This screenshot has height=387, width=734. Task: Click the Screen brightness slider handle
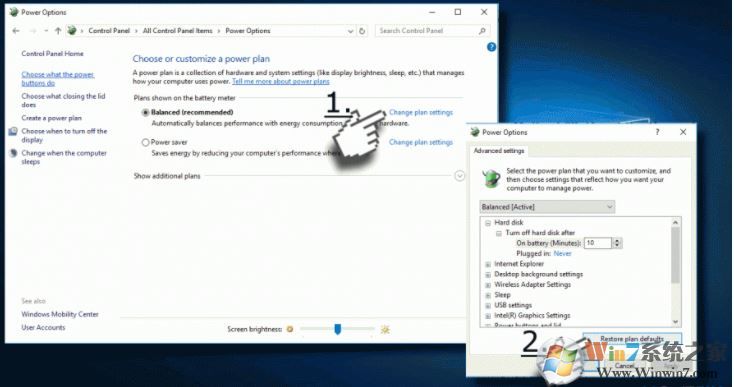click(338, 329)
